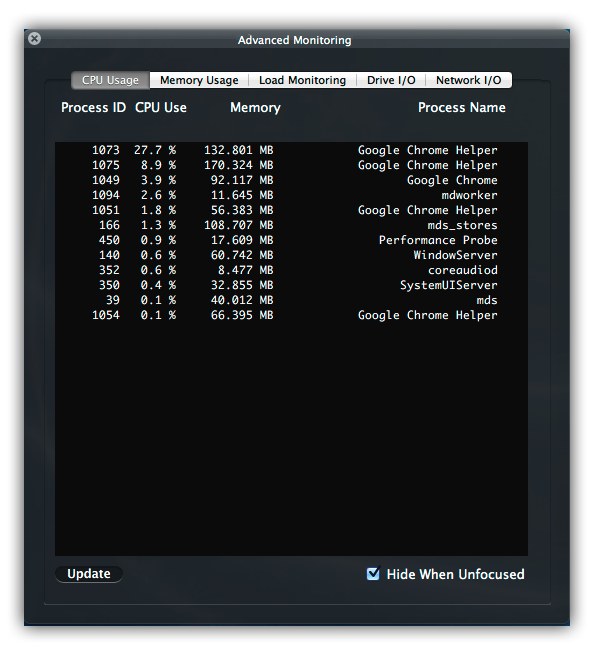The image size is (594, 651).
Task: Click the 60.742 MB memory value
Action: 242,255
